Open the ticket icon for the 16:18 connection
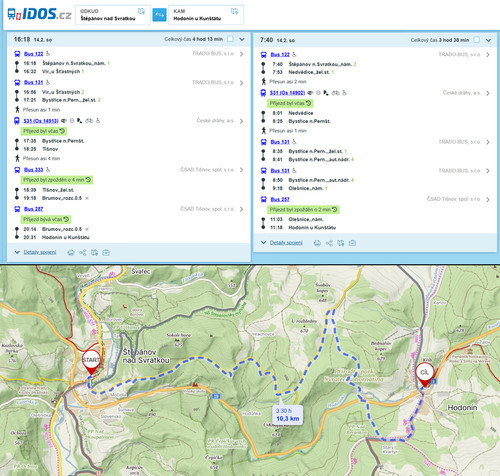 [x=106, y=253]
